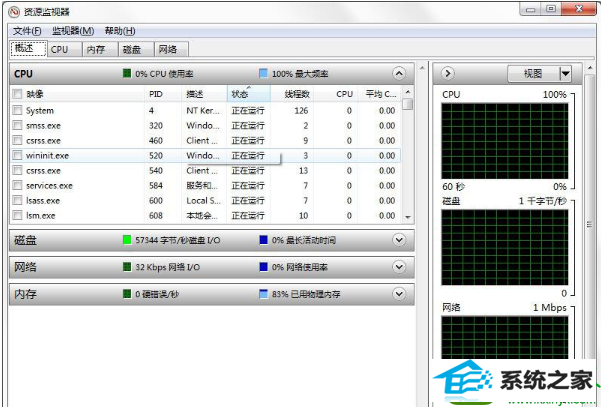Click the green hard faults legend square
The width and height of the screenshot is (601, 407).
pyautogui.click(x=127, y=294)
